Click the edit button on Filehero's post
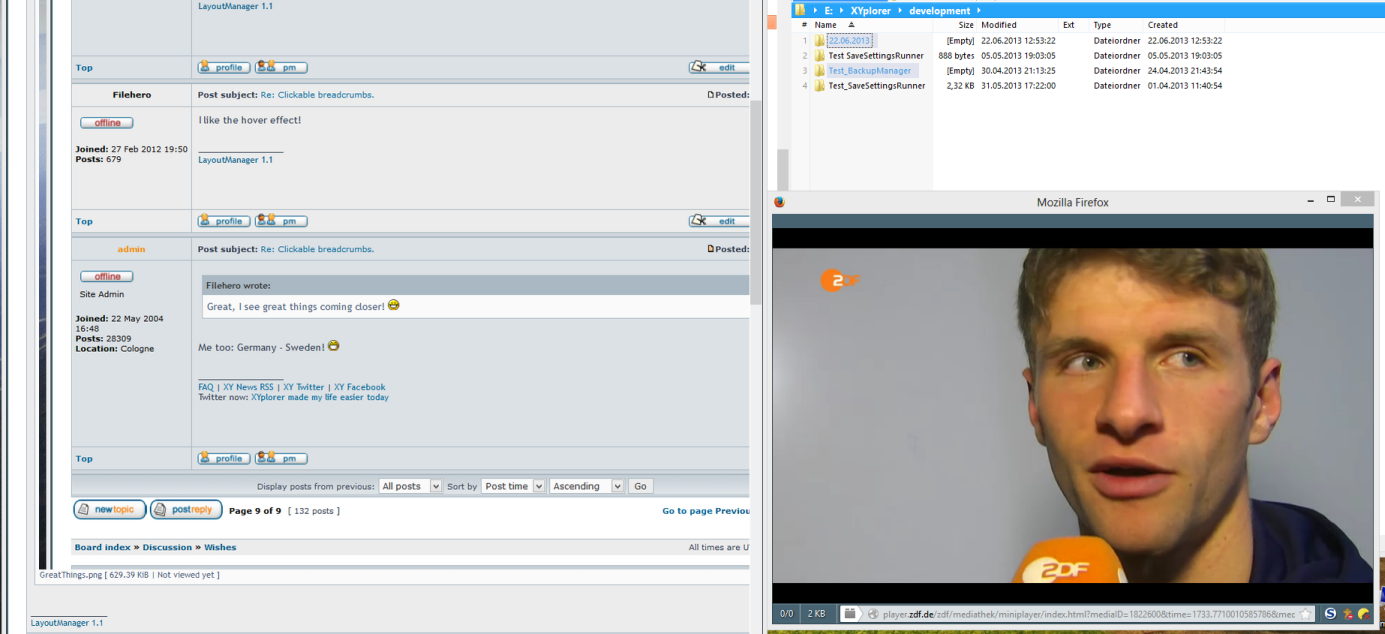 tap(718, 221)
